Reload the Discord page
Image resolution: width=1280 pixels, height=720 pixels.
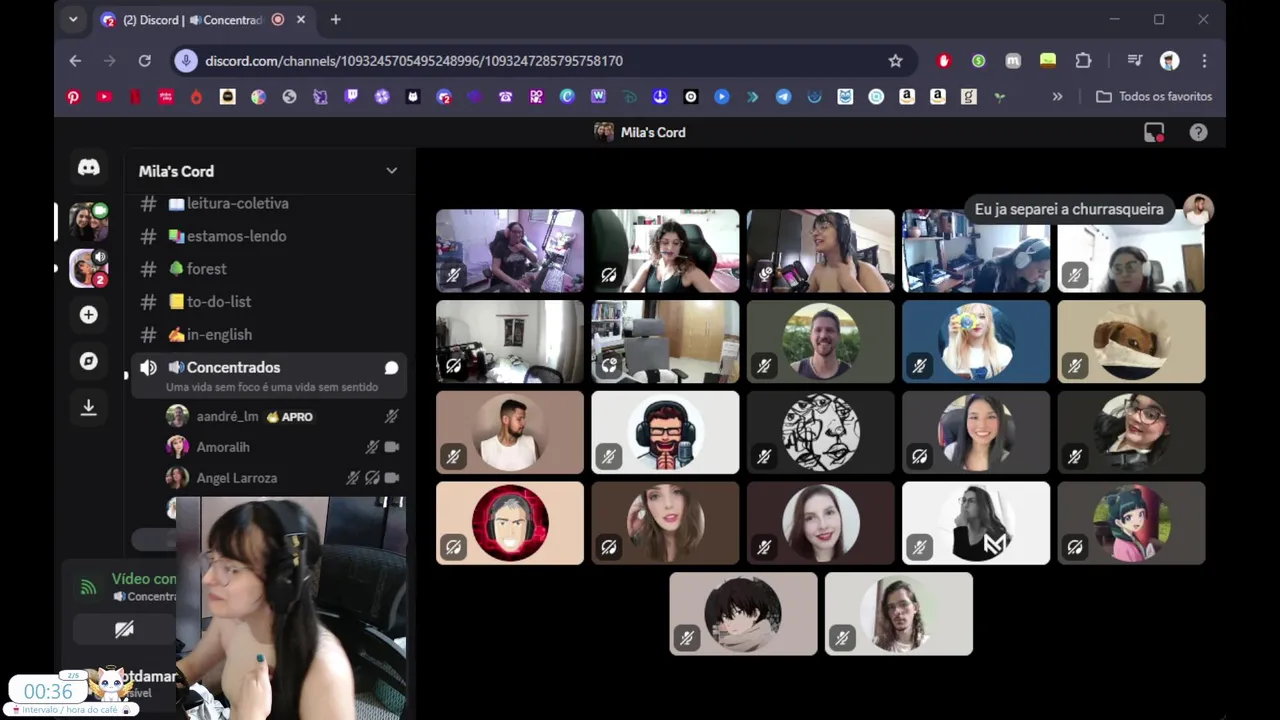tap(144, 61)
